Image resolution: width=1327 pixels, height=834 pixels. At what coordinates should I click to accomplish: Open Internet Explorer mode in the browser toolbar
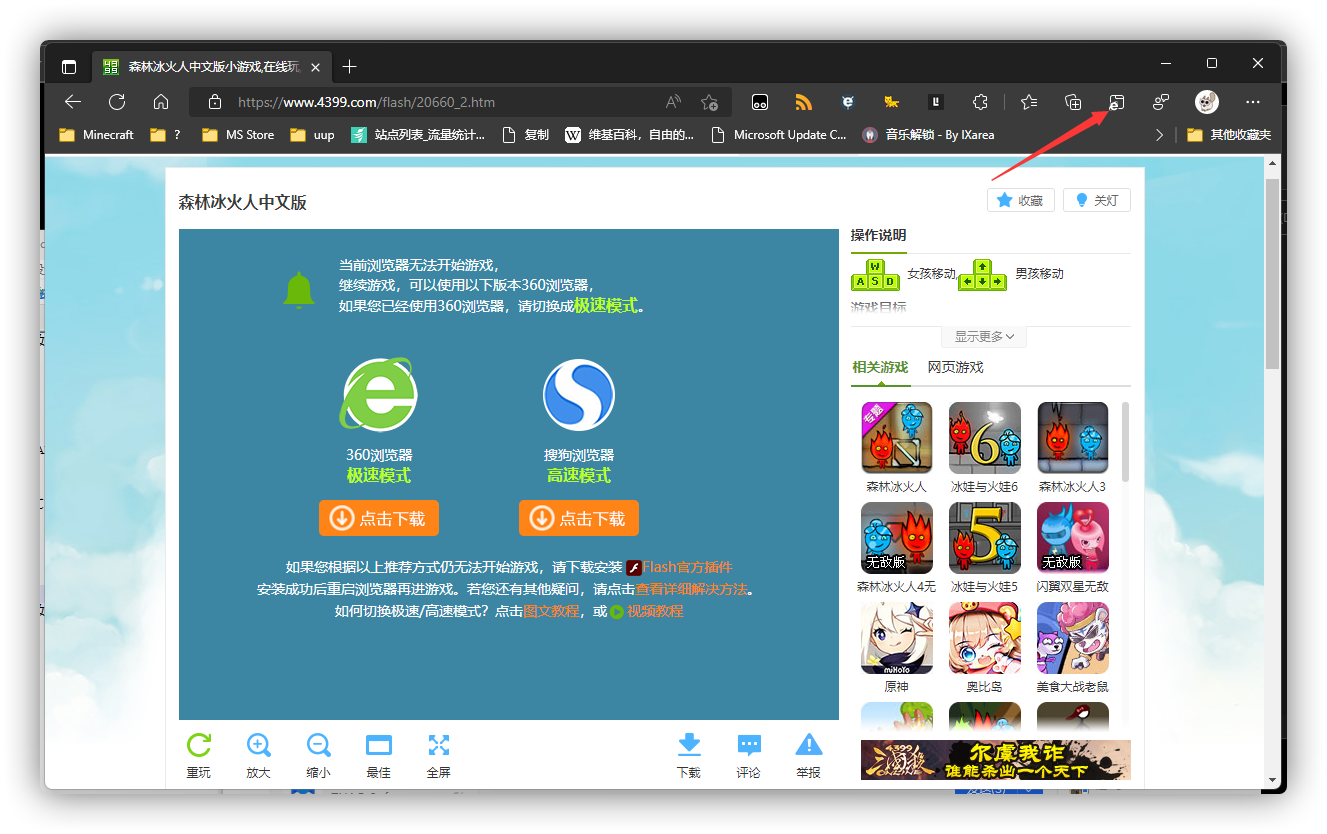click(x=1117, y=102)
